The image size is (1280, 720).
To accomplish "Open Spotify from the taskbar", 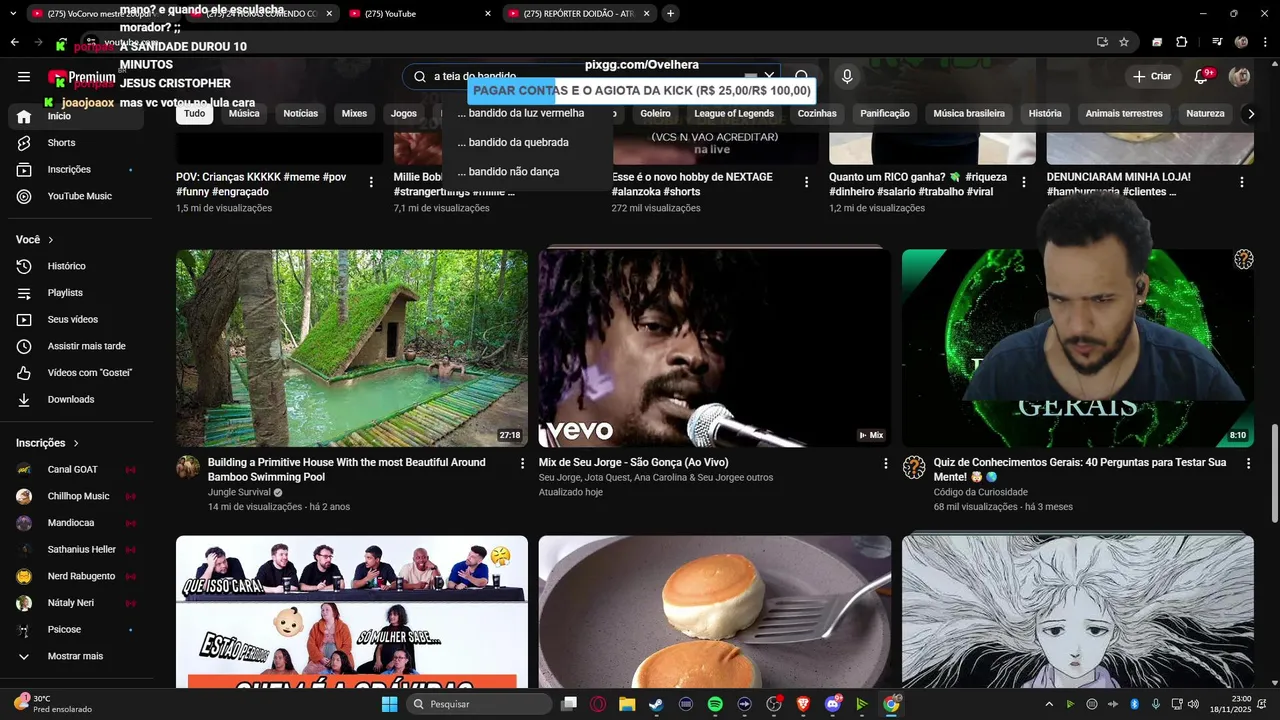I will (x=715, y=704).
